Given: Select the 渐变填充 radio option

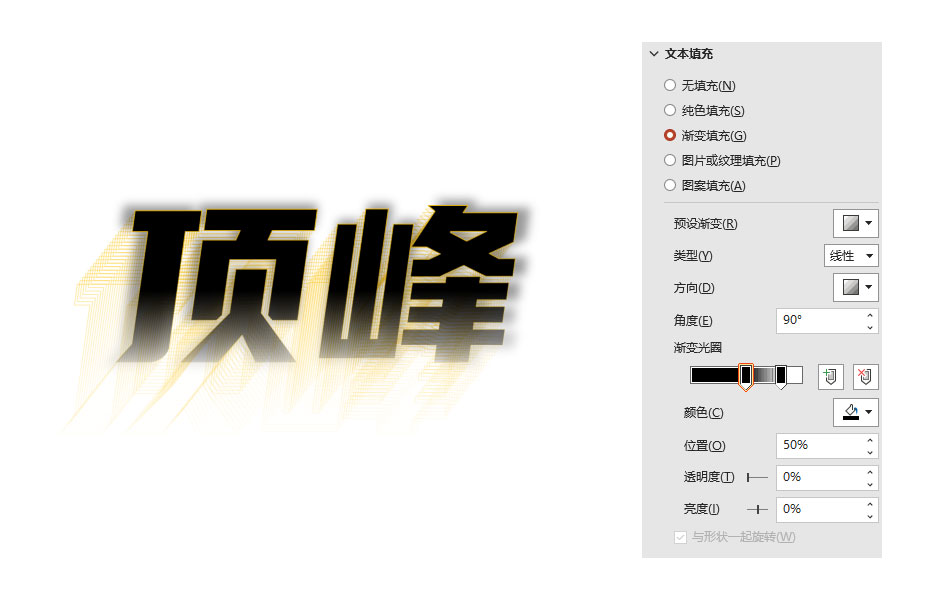Looking at the screenshot, I should pos(670,136).
